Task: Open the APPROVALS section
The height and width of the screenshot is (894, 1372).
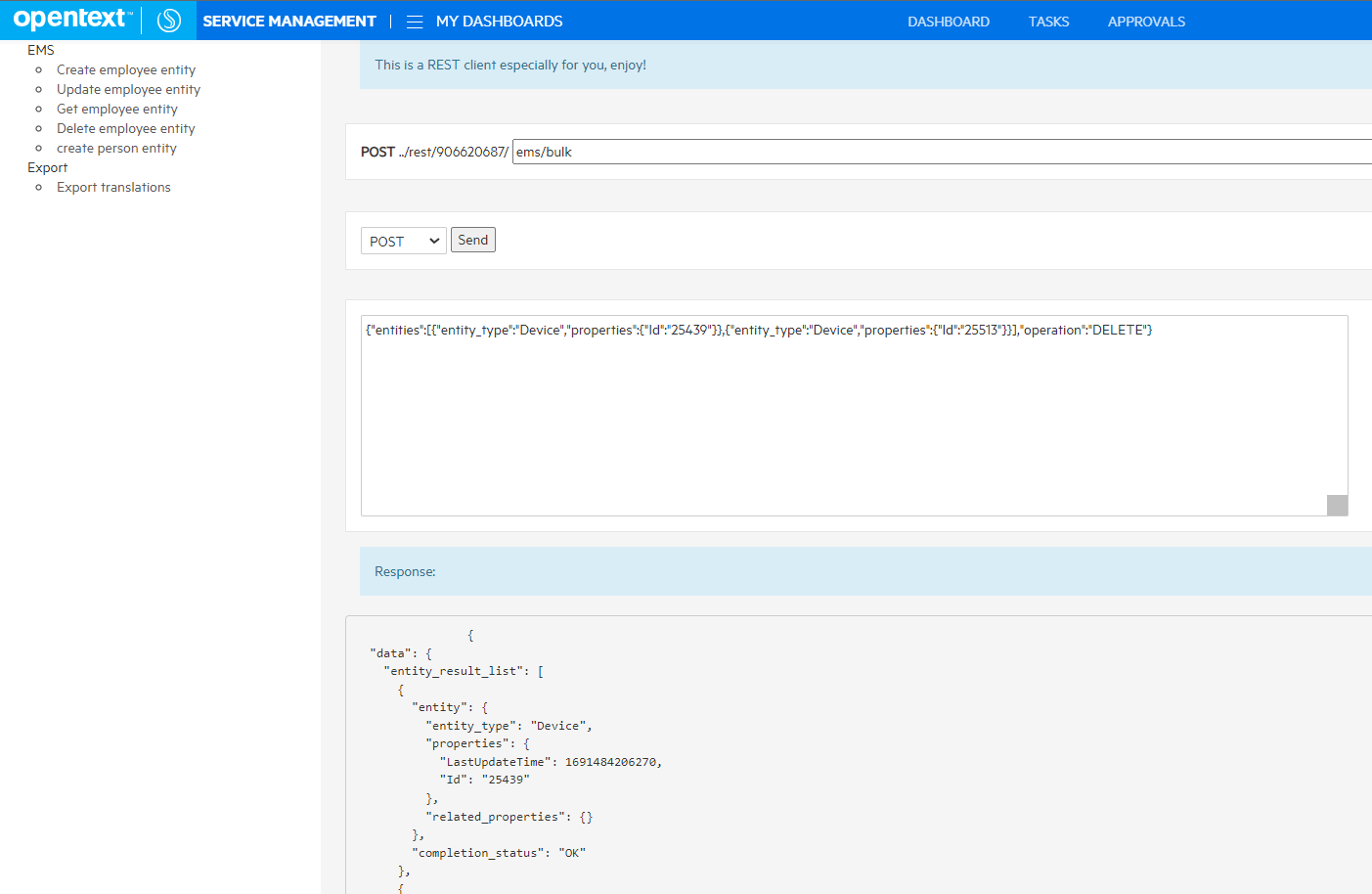Action: (1146, 21)
